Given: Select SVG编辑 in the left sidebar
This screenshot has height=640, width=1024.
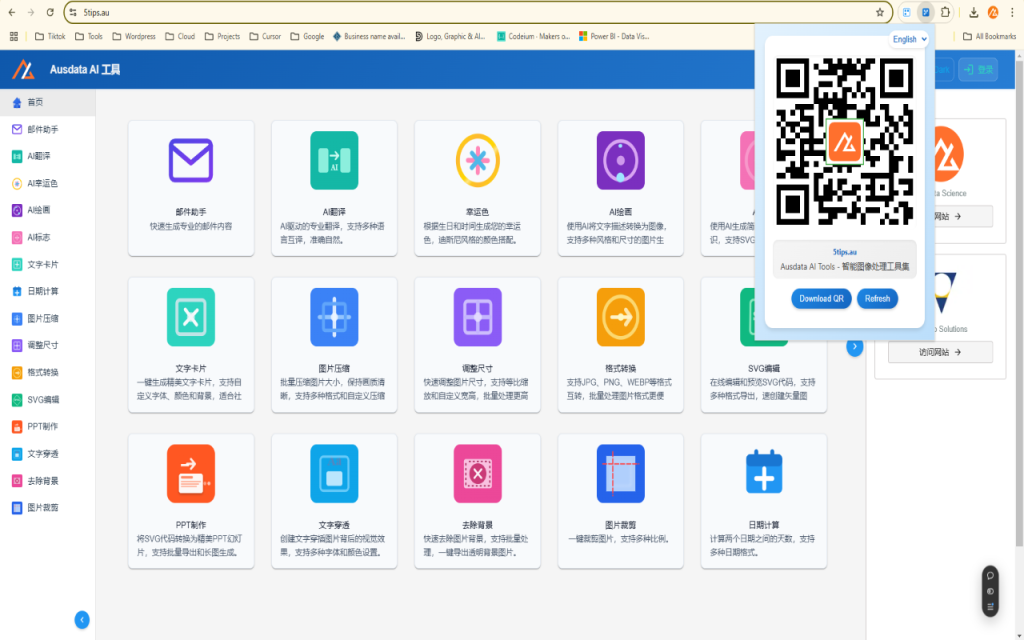Looking at the screenshot, I should click(48, 400).
